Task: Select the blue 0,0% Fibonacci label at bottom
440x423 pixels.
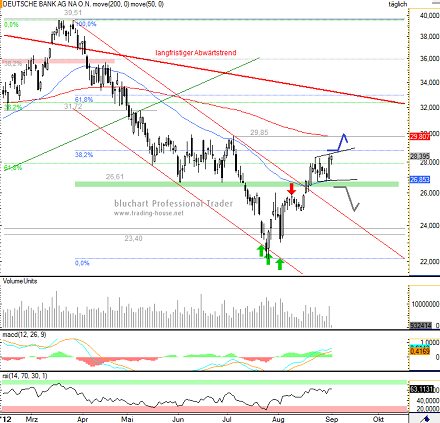Action: click(x=82, y=263)
